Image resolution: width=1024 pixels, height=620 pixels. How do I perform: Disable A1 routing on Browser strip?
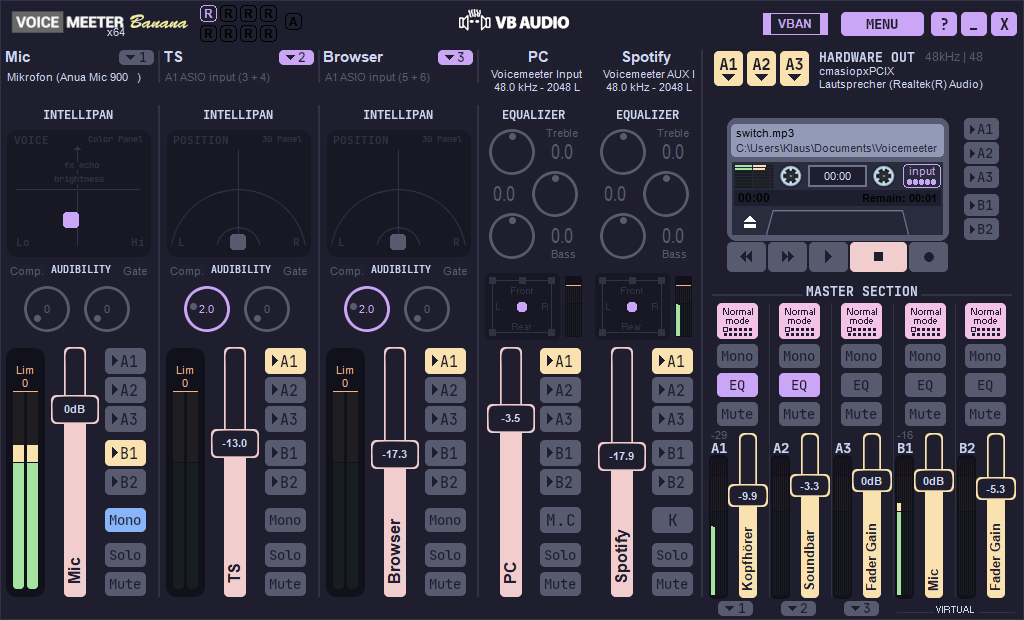[445, 361]
